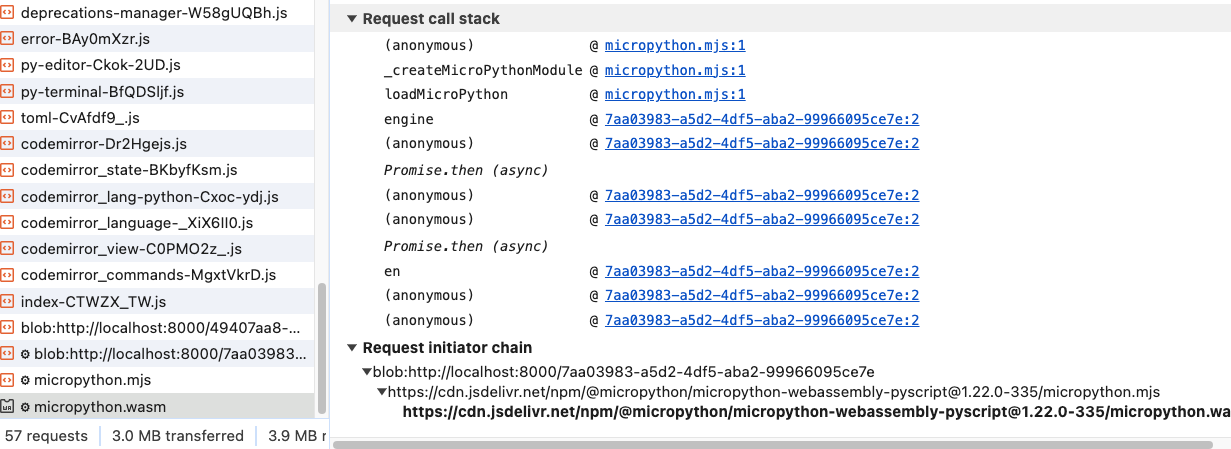Image resolution: width=1231 pixels, height=449 pixels.
Task: Open micropython.mjs:1 link for loadMicroPython
Action: pyautogui.click(x=675, y=95)
